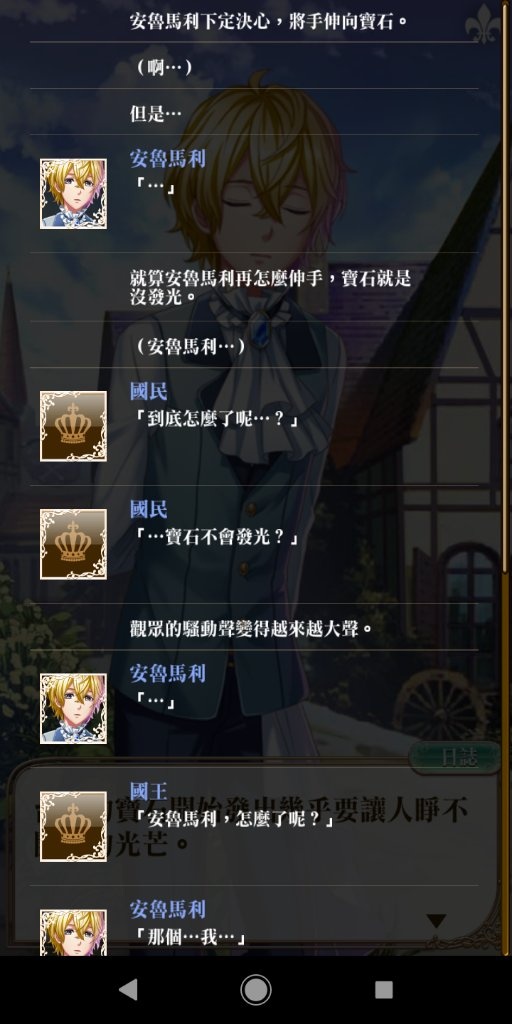Tap the first 安魯馬利 character portrait
Viewport: 512px width, 1024px height.
tap(73, 193)
